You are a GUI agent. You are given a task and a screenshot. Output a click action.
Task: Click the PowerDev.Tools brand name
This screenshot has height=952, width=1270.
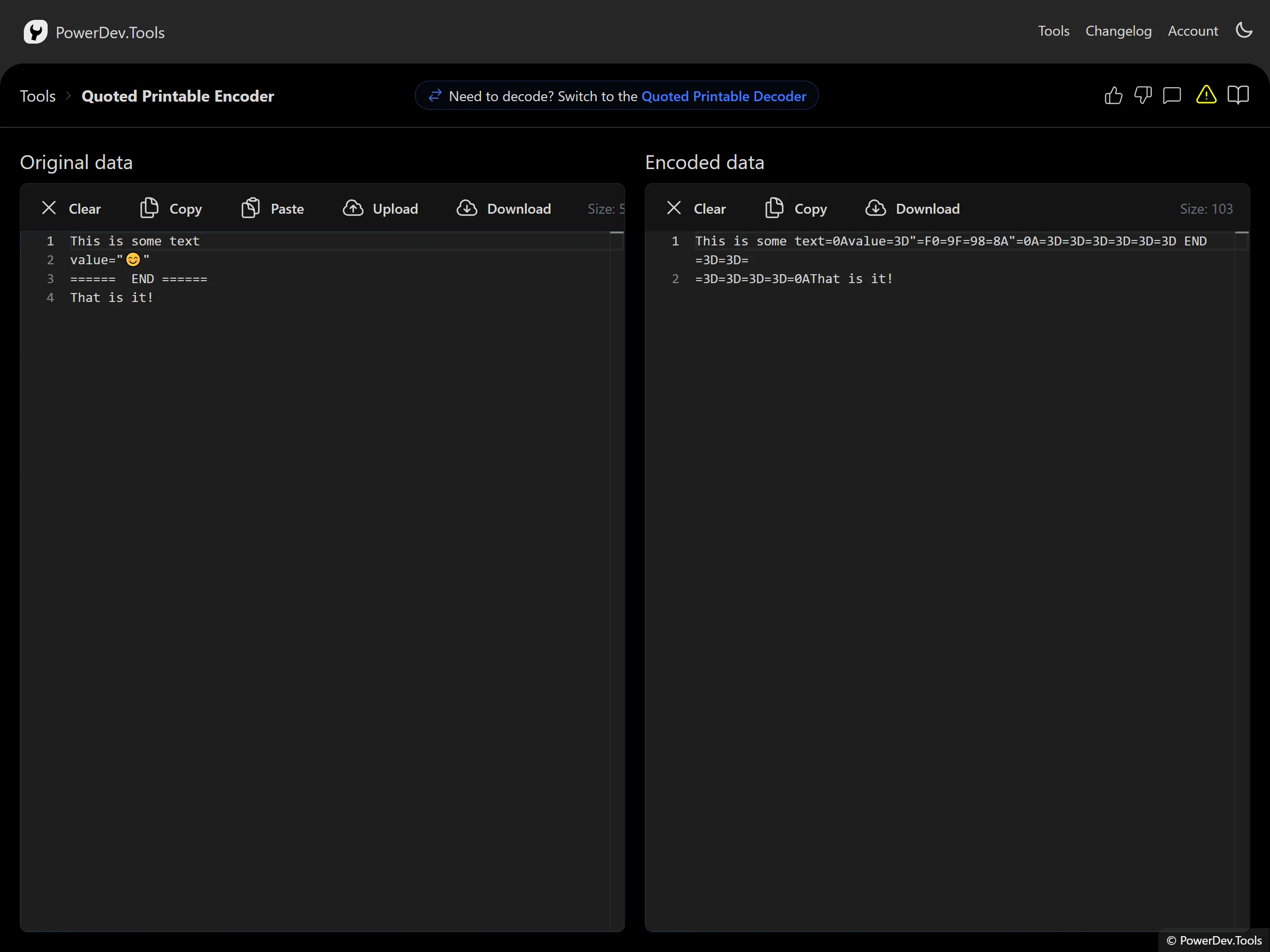[x=110, y=32]
